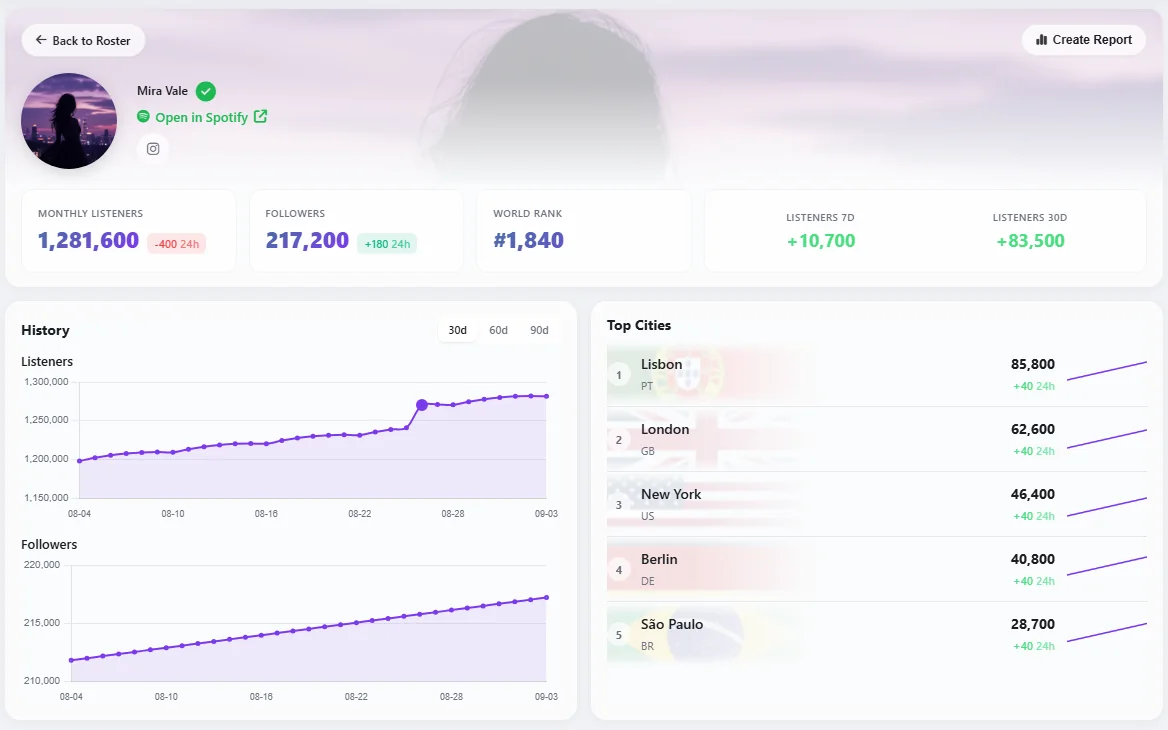Click the 28,700 listener count for São Paulo
1168x730 pixels.
coord(1032,624)
